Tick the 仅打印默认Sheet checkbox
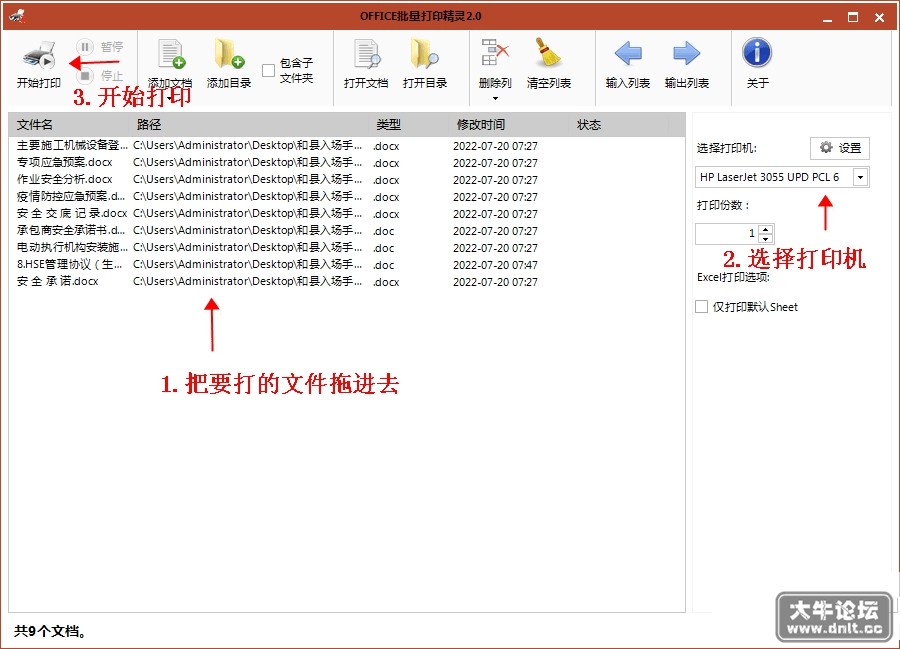The width and height of the screenshot is (900, 649). coord(701,306)
